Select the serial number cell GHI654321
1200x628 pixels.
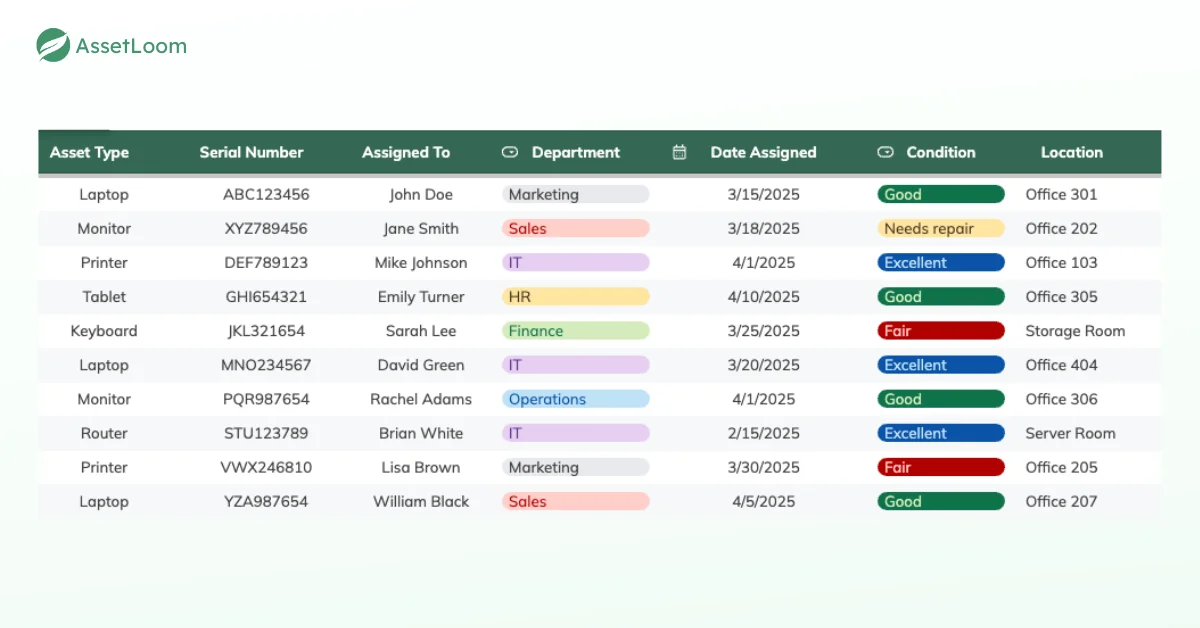pyautogui.click(x=266, y=297)
